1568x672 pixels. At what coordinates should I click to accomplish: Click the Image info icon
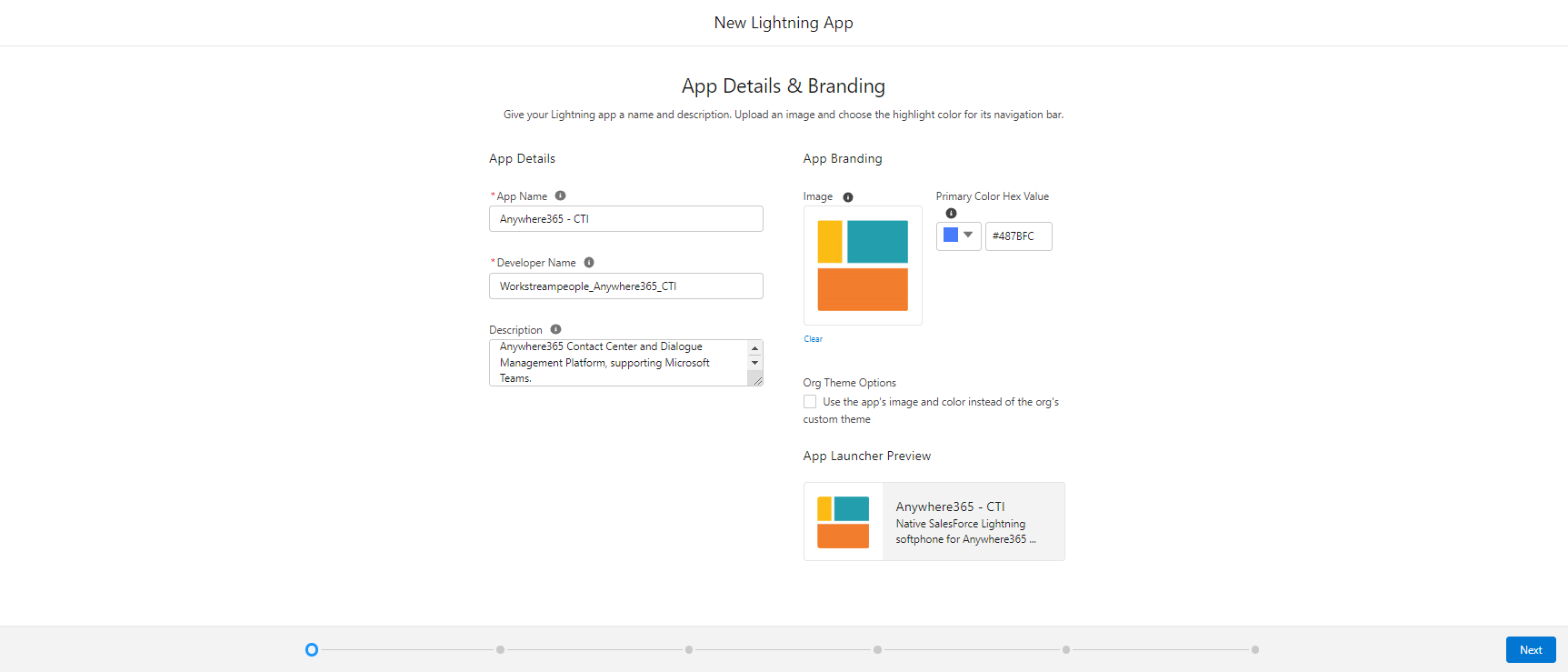tap(848, 197)
